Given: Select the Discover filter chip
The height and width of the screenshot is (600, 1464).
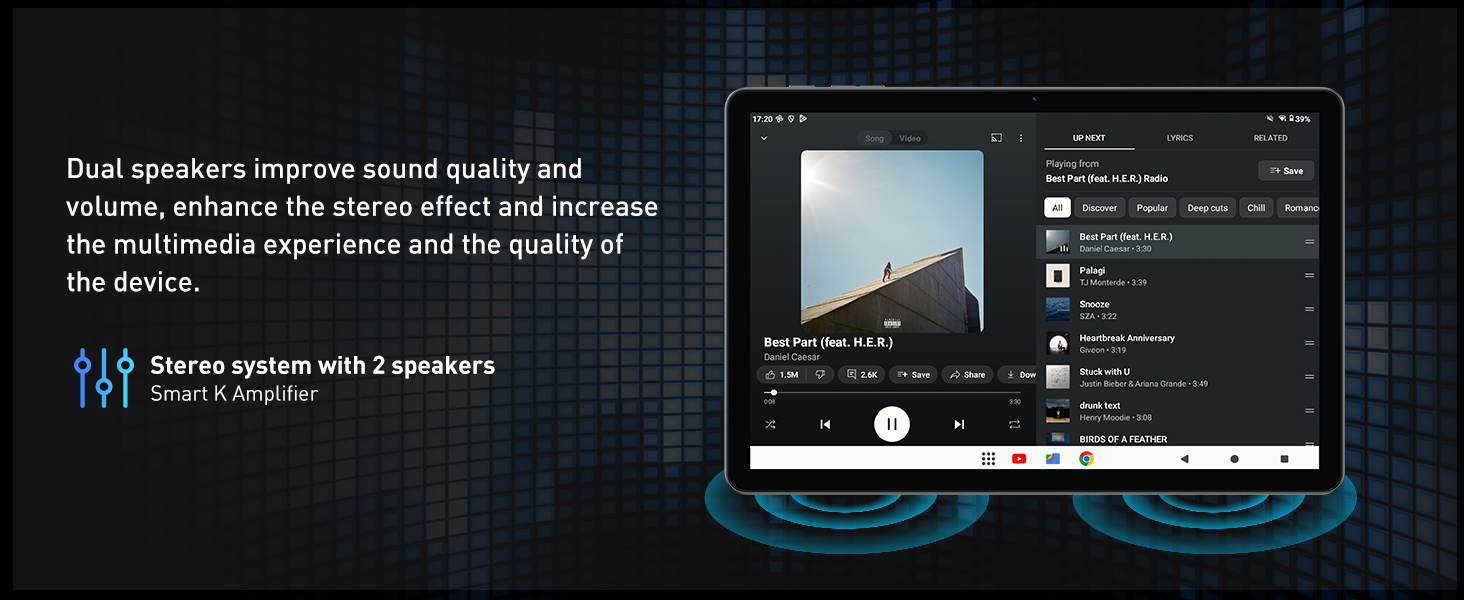Looking at the screenshot, I should (1099, 208).
